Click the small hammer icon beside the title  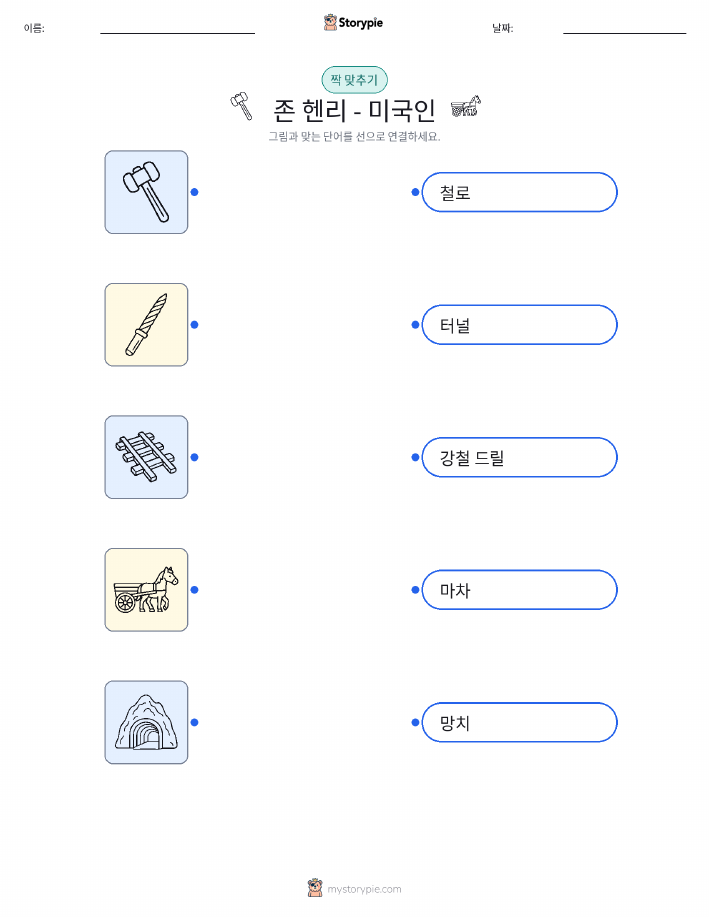(x=242, y=106)
